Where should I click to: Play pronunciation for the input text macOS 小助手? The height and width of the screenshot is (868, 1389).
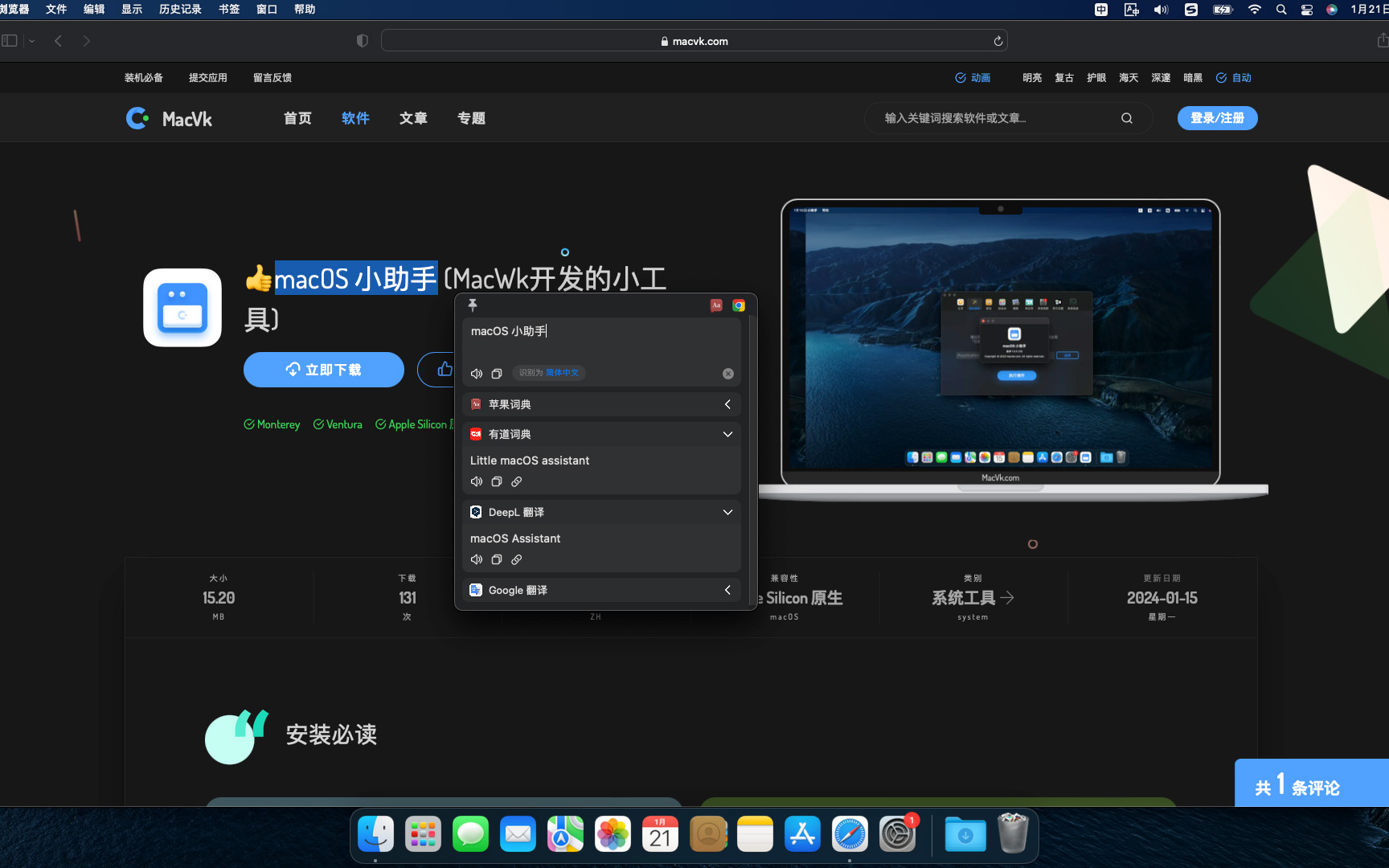click(476, 373)
